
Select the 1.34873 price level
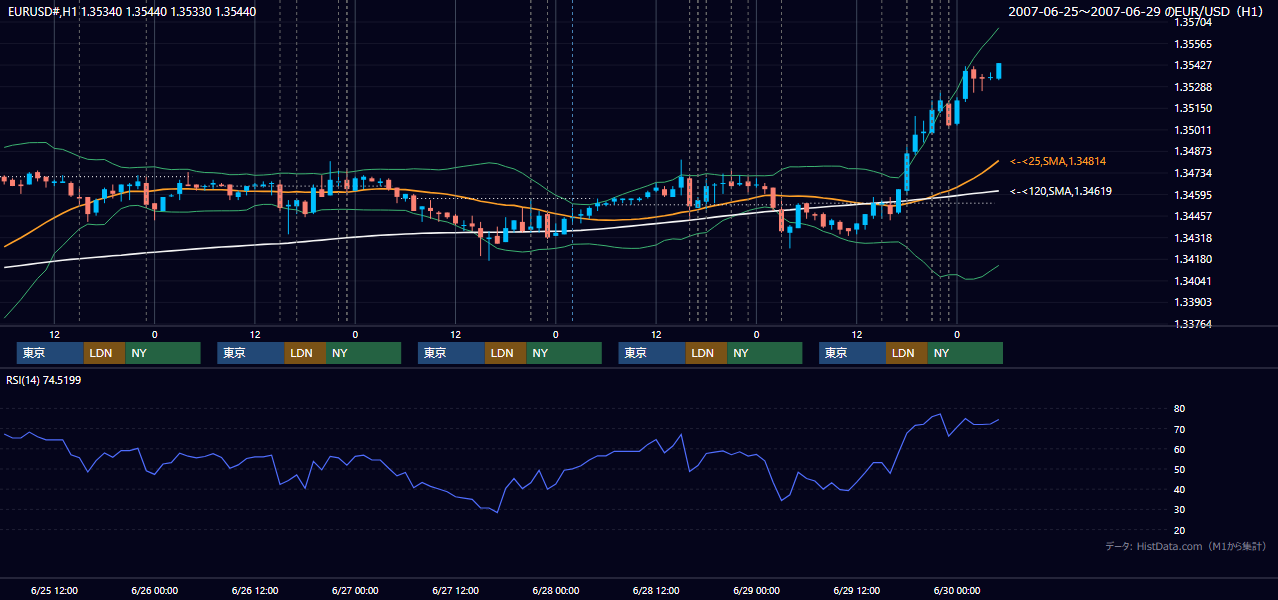[x=1192, y=151]
